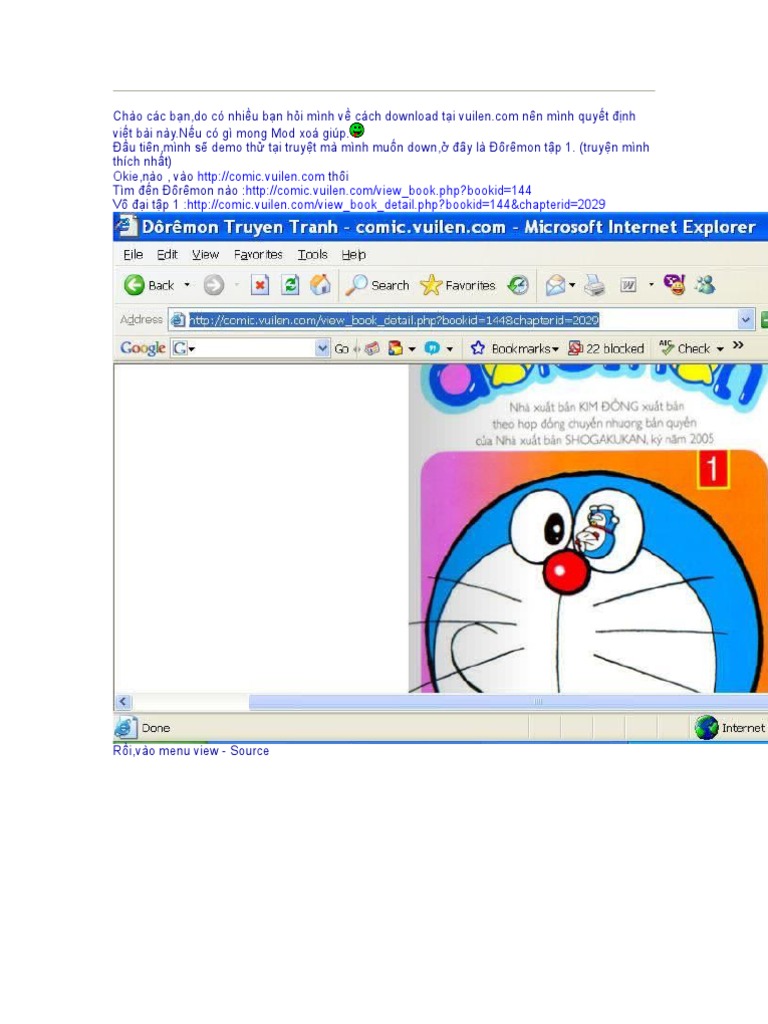Screen dimensions: 768x1024
Task: Open Windows Messenger people icon
Action: [x=705, y=285]
